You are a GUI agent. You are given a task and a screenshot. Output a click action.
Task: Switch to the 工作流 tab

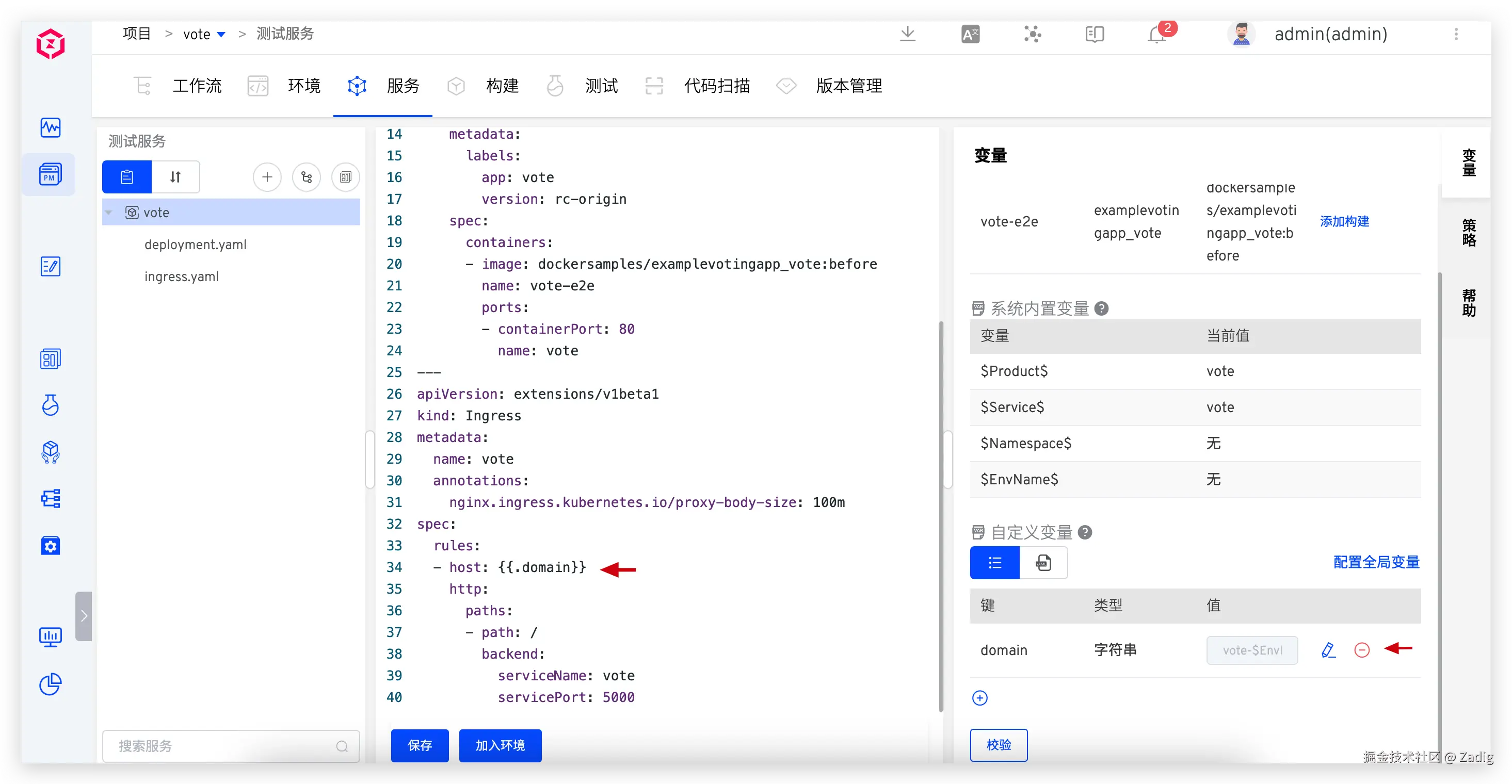pyautogui.click(x=197, y=86)
